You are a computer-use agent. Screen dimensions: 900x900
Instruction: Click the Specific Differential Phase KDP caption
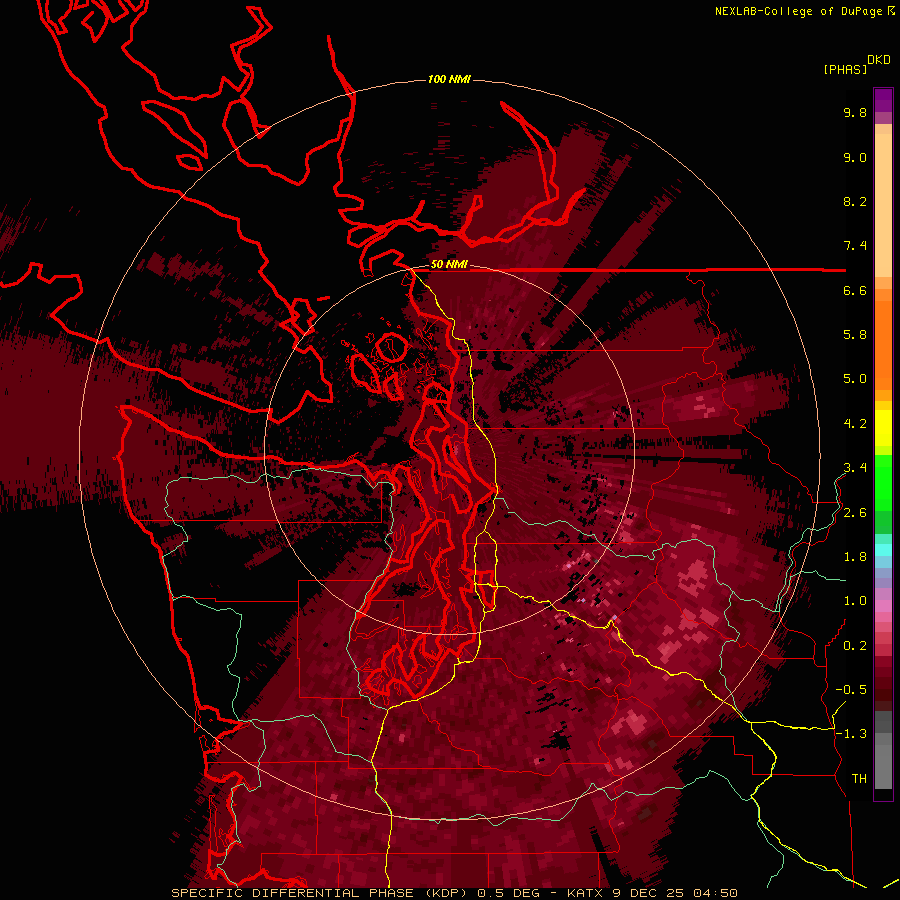point(454,894)
